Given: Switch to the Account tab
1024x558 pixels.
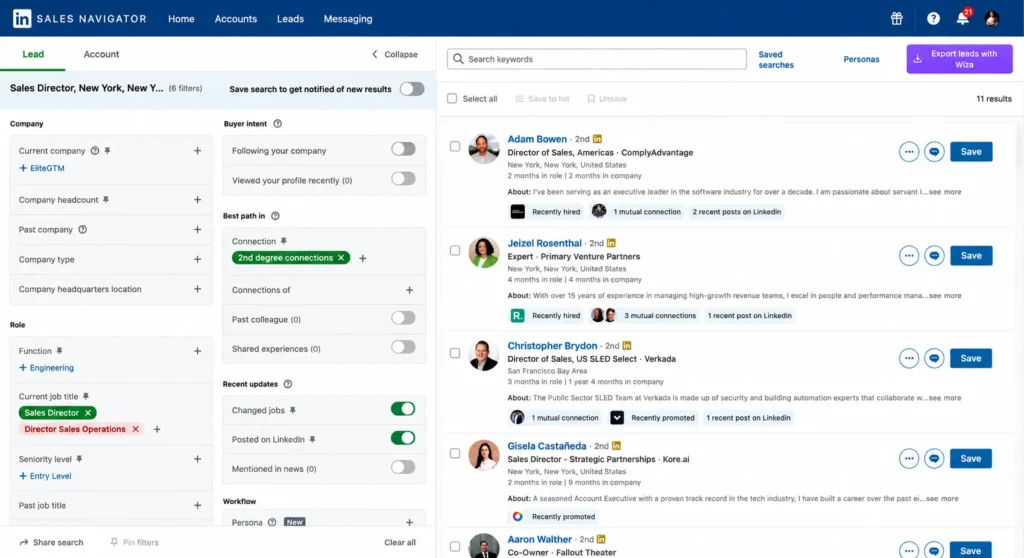Looking at the screenshot, I should point(101,54).
